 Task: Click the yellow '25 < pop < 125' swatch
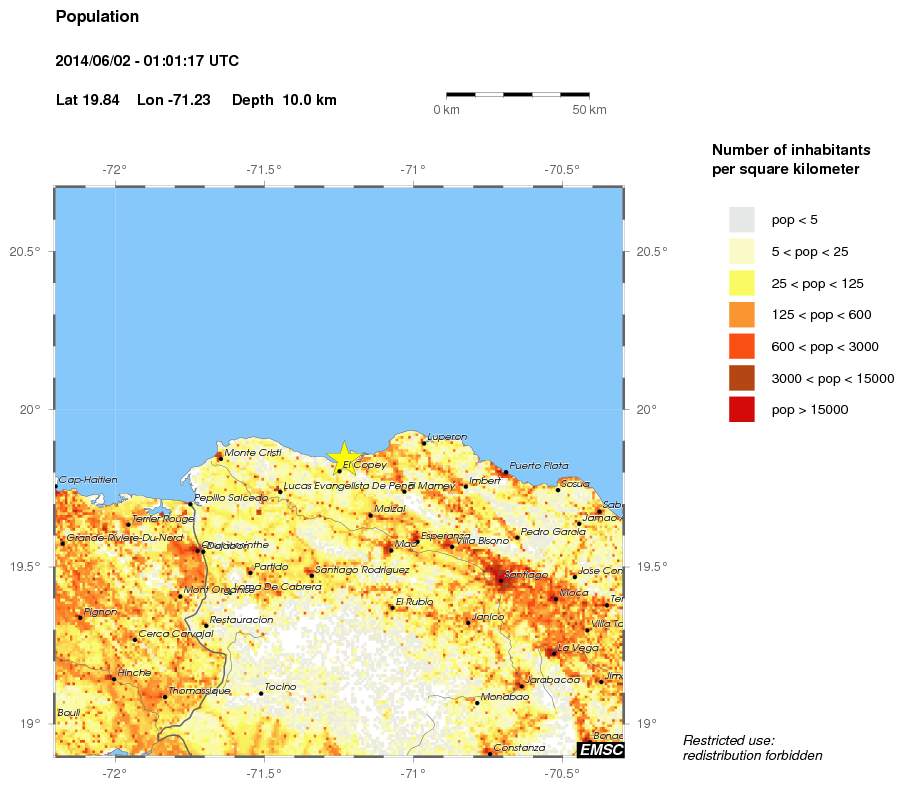point(741,282)
